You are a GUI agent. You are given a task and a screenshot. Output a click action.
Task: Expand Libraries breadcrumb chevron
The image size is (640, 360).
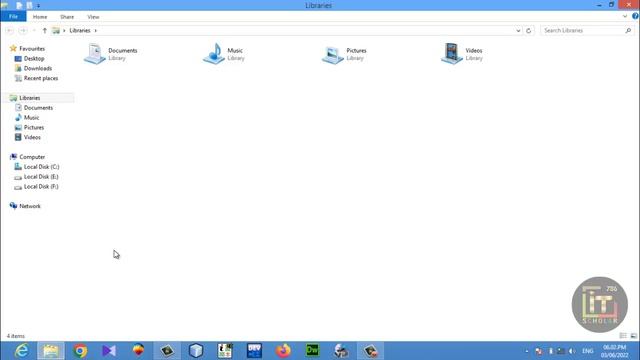(x=96, y=31)
